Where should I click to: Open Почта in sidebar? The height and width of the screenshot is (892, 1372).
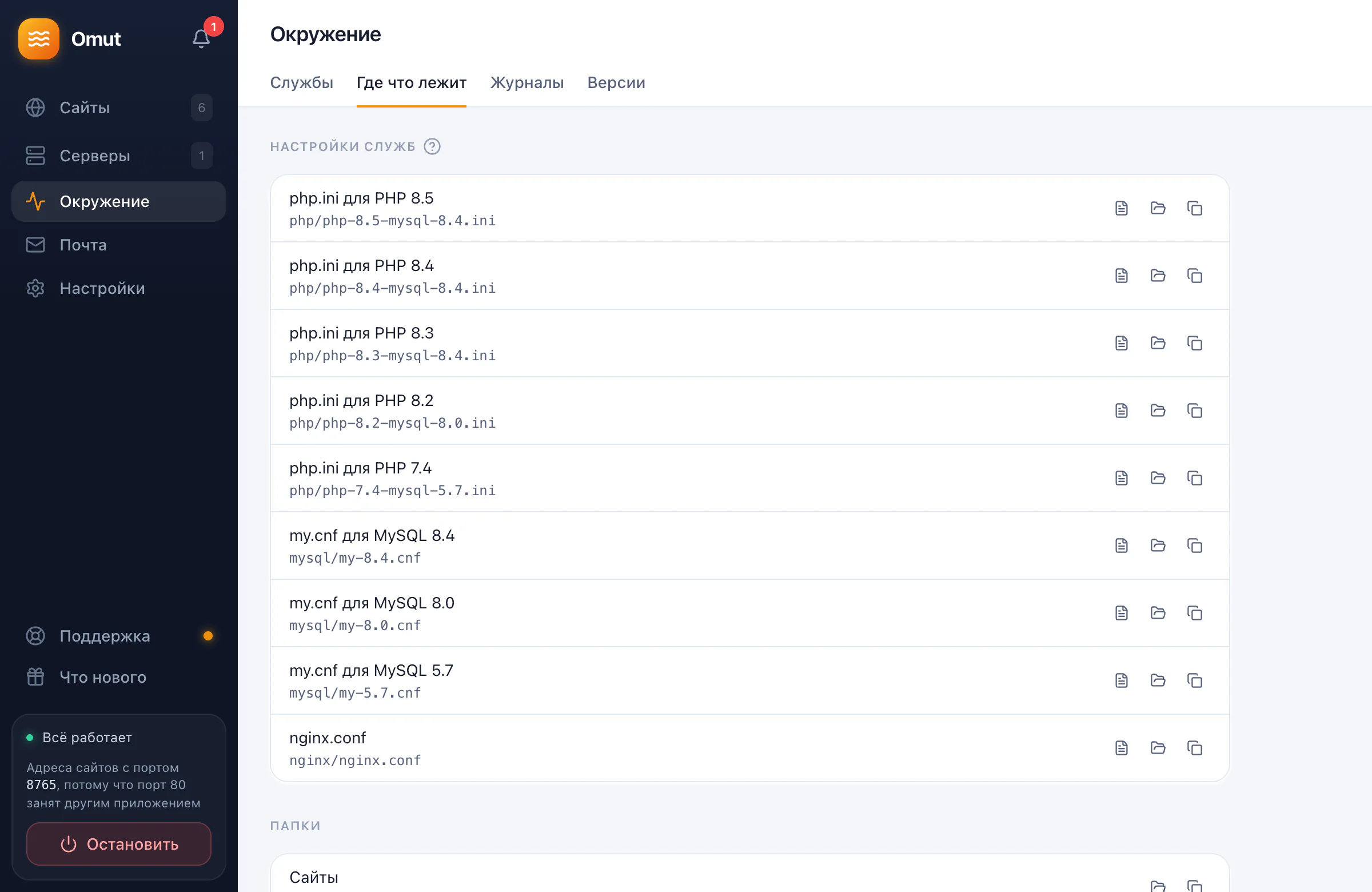coord(119,245)
